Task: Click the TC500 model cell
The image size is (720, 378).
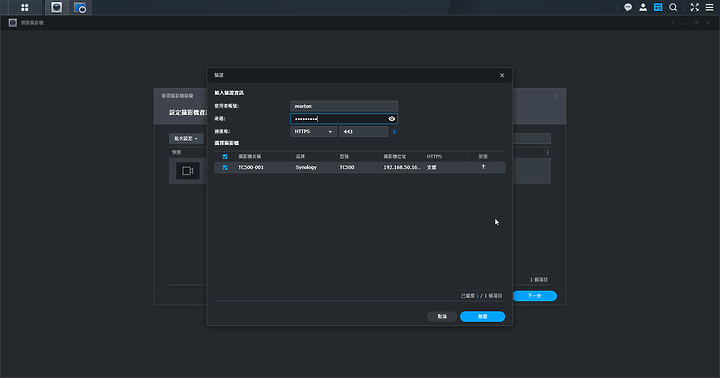Action: (347, 168)
